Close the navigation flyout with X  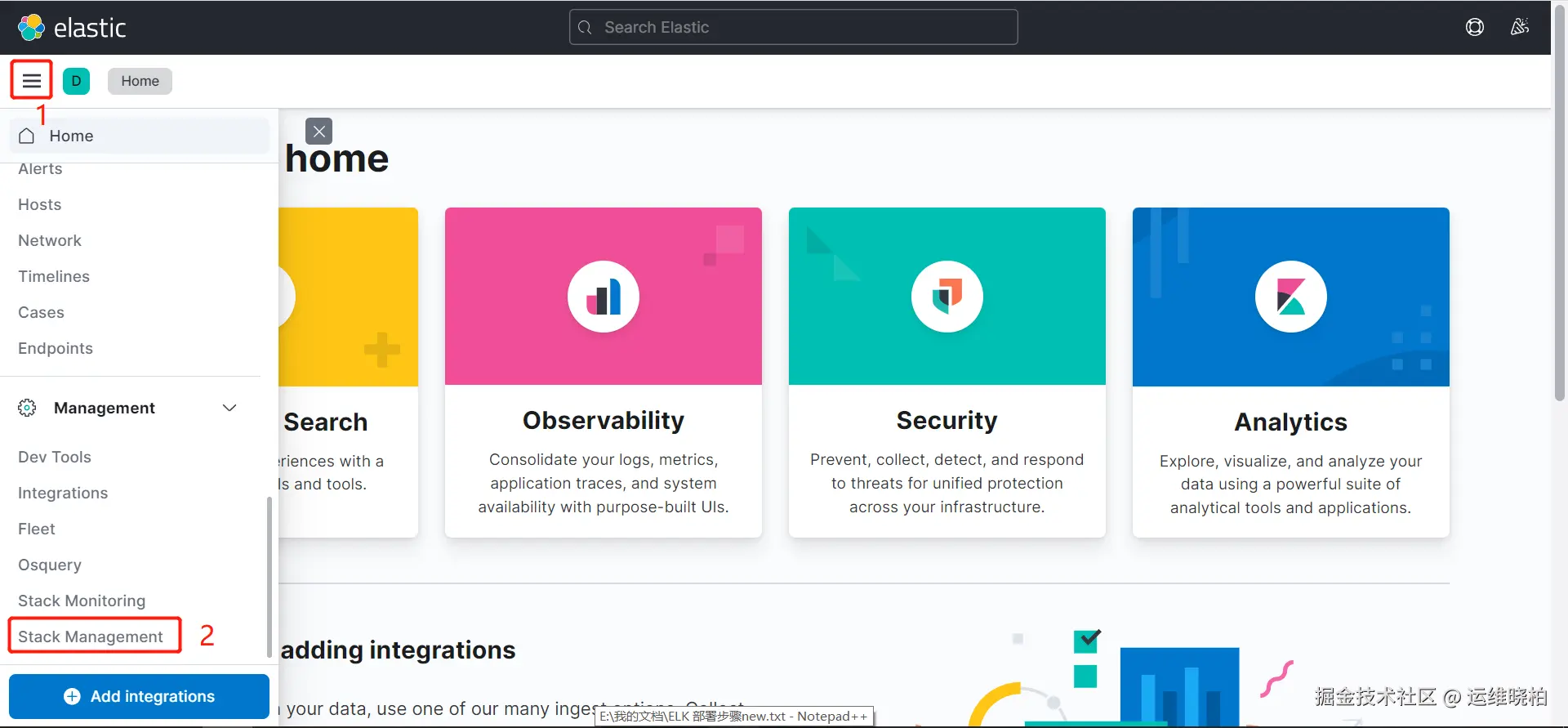click(318, 131)
